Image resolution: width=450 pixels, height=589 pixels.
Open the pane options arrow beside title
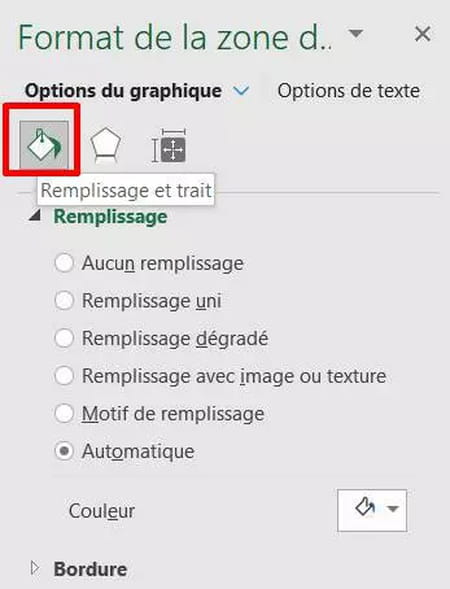pos(355,34)
